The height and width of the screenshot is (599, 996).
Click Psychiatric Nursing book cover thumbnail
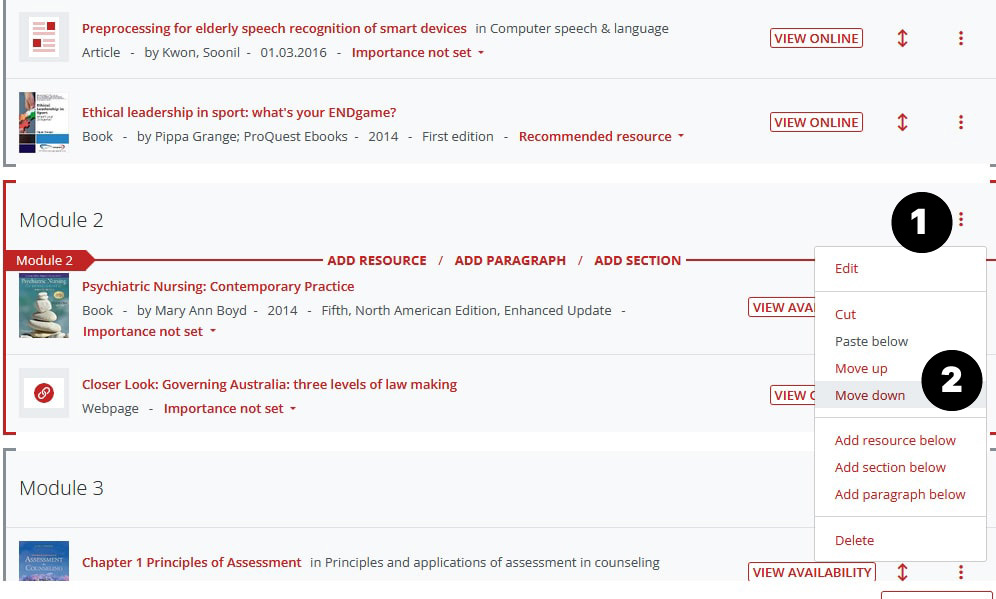[x=44, y=305]
